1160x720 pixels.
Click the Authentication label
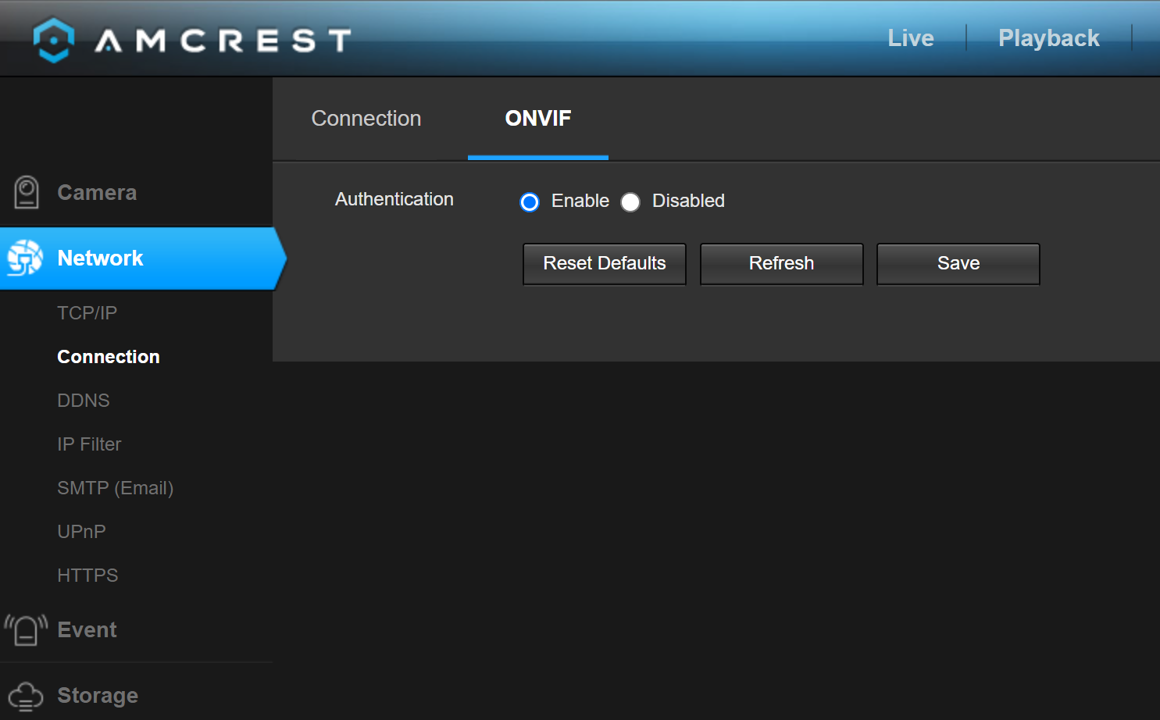coord(394,199)
